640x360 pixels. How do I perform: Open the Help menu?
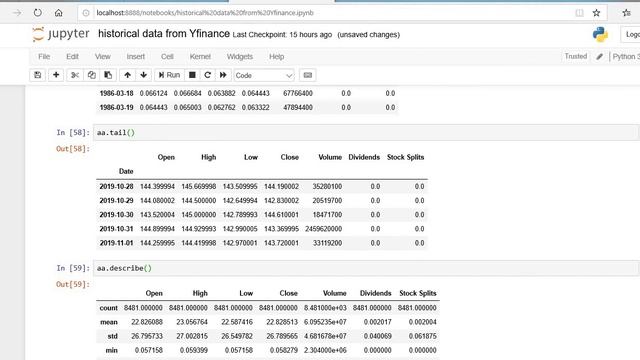[276, 57]
